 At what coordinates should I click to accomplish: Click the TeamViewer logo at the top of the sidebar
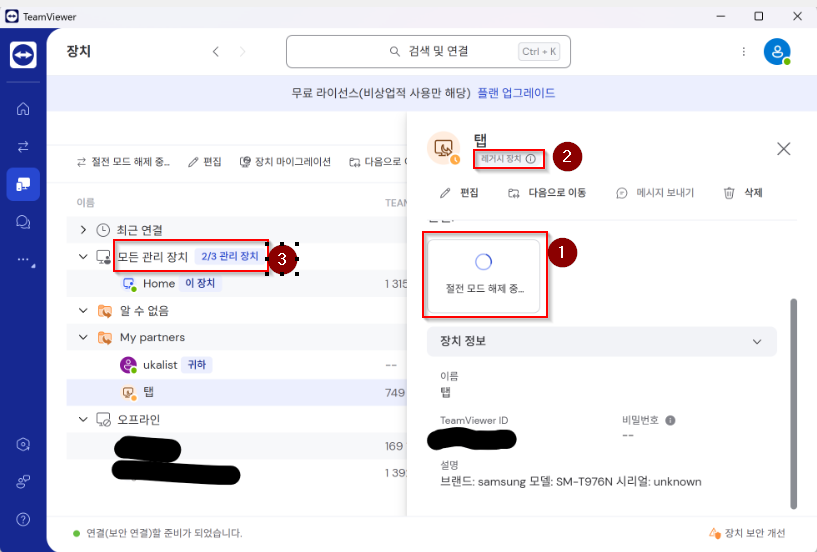(x=23, y=55)
